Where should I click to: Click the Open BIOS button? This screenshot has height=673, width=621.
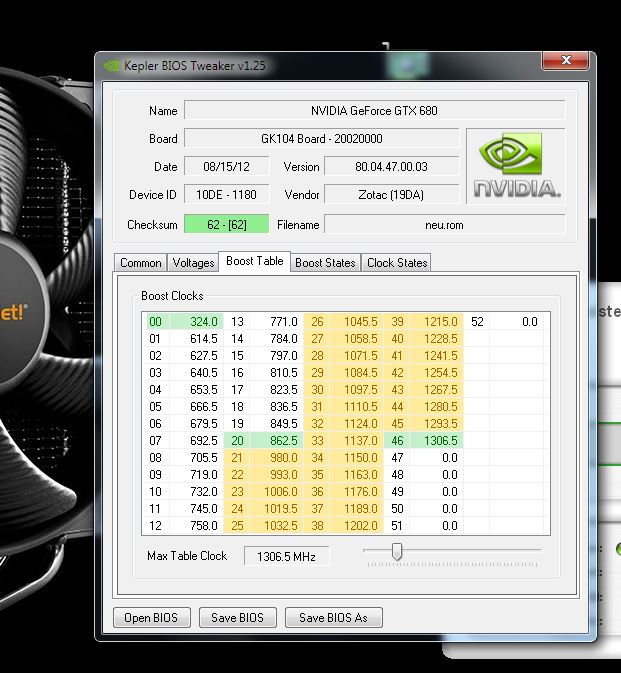[x=151, y=617]
